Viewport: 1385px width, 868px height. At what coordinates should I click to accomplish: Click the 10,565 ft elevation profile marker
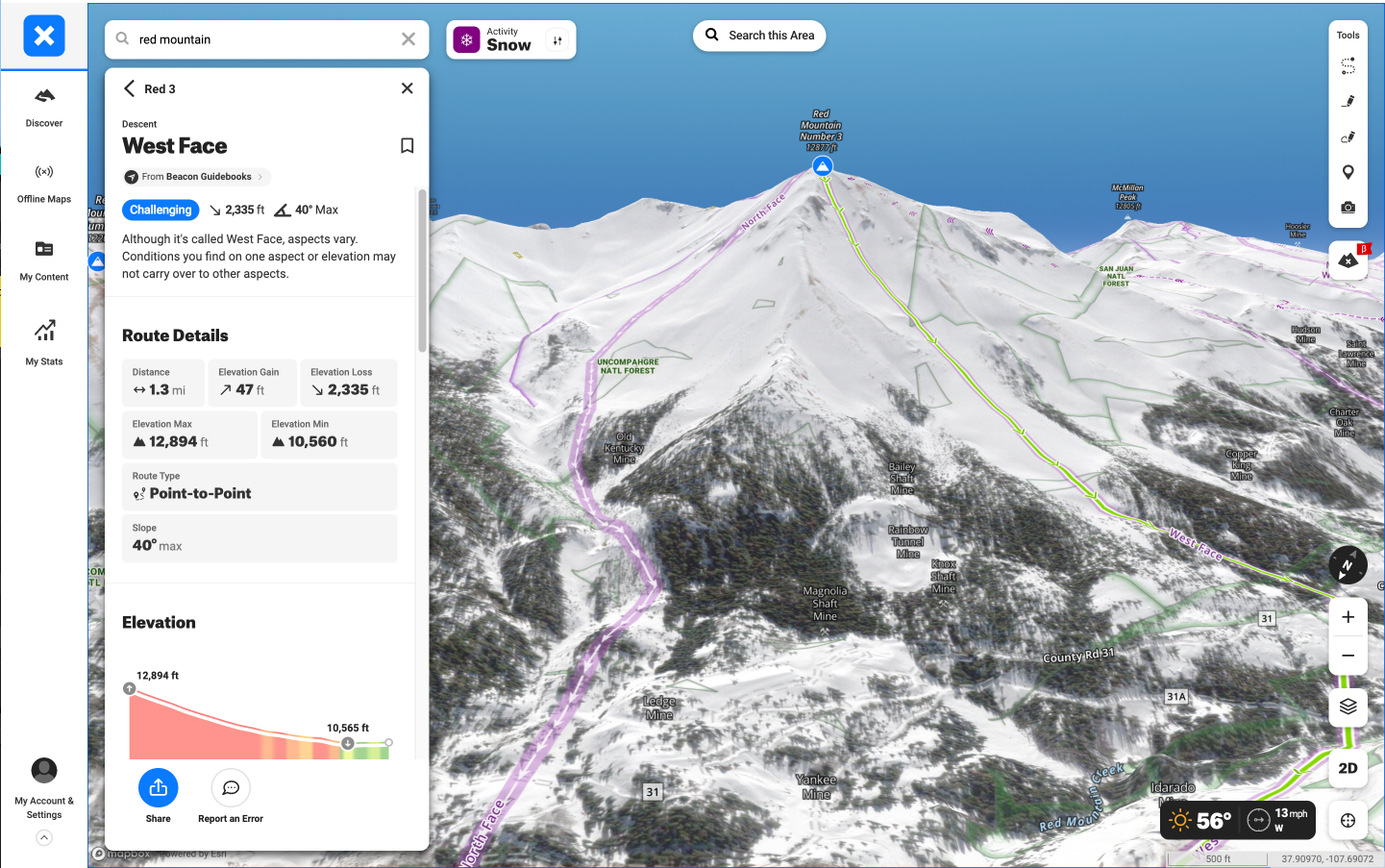(348, 743)
